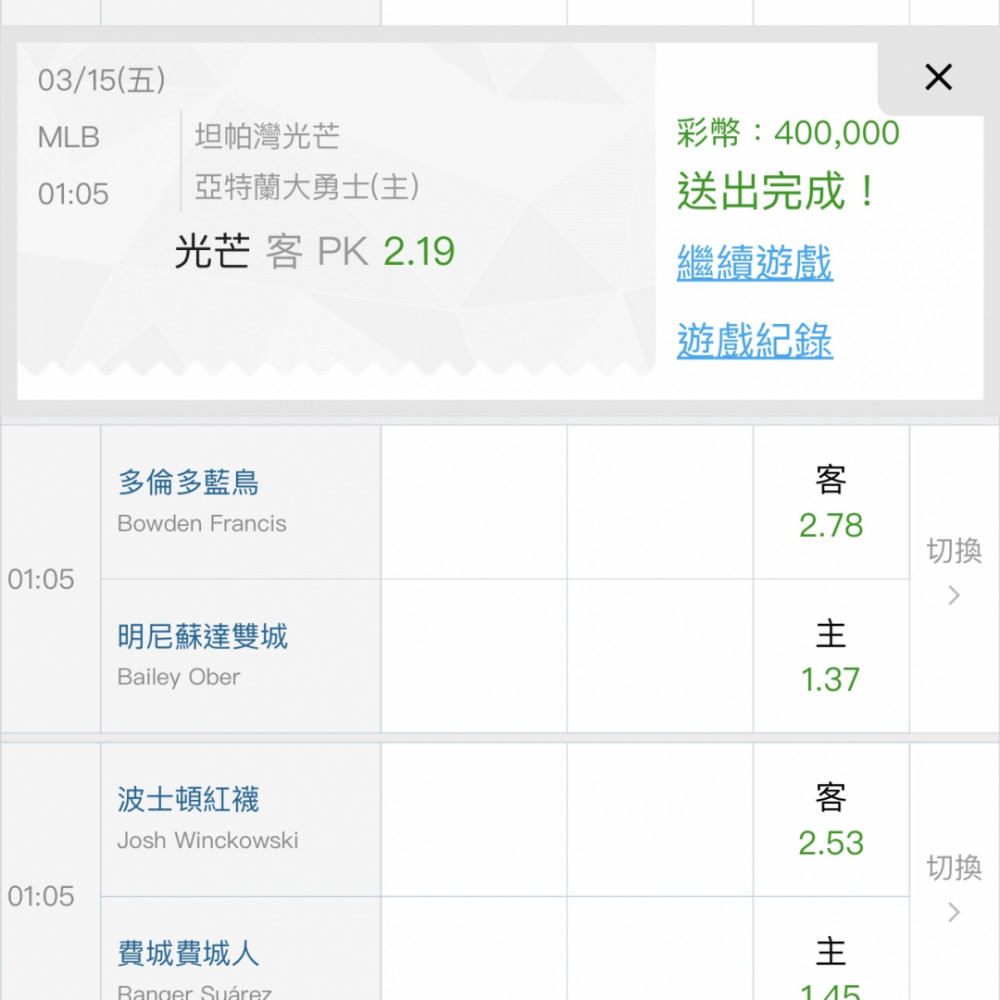Open the 費城費城人 team name
Viewport: 1000px width, 1000px height.
pyautogui.click(x=188, y=953)
